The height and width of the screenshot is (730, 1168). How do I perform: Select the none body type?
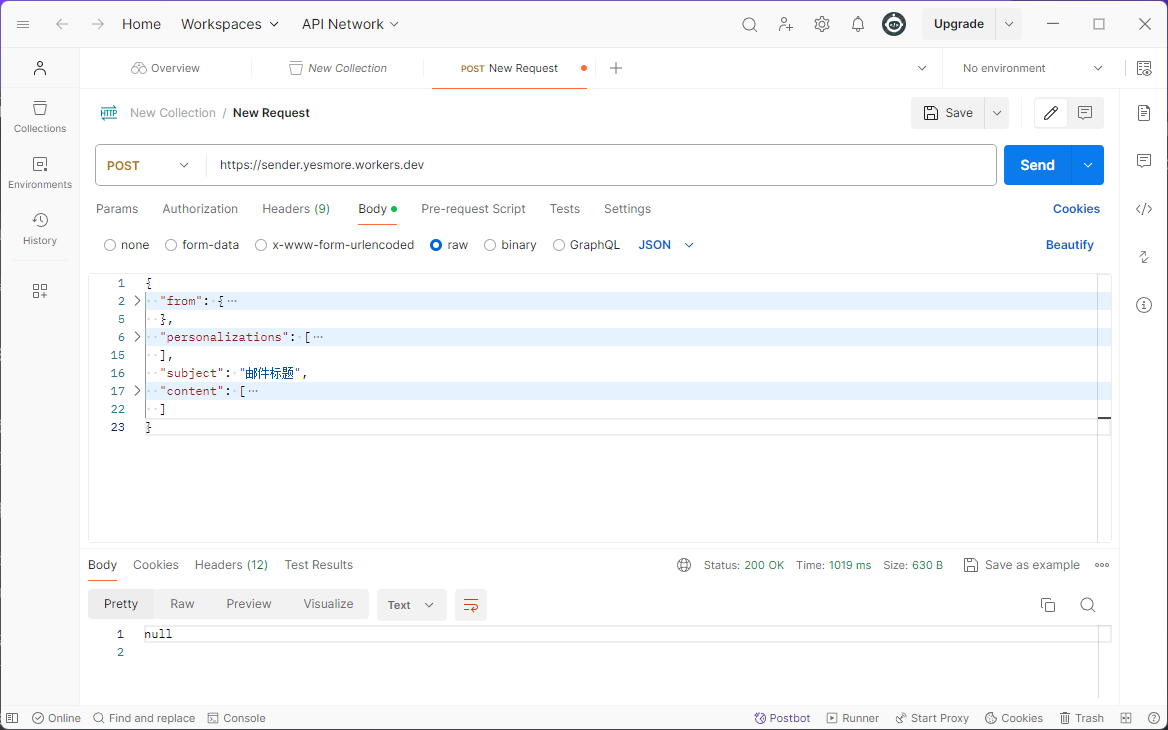coord(110,245)
